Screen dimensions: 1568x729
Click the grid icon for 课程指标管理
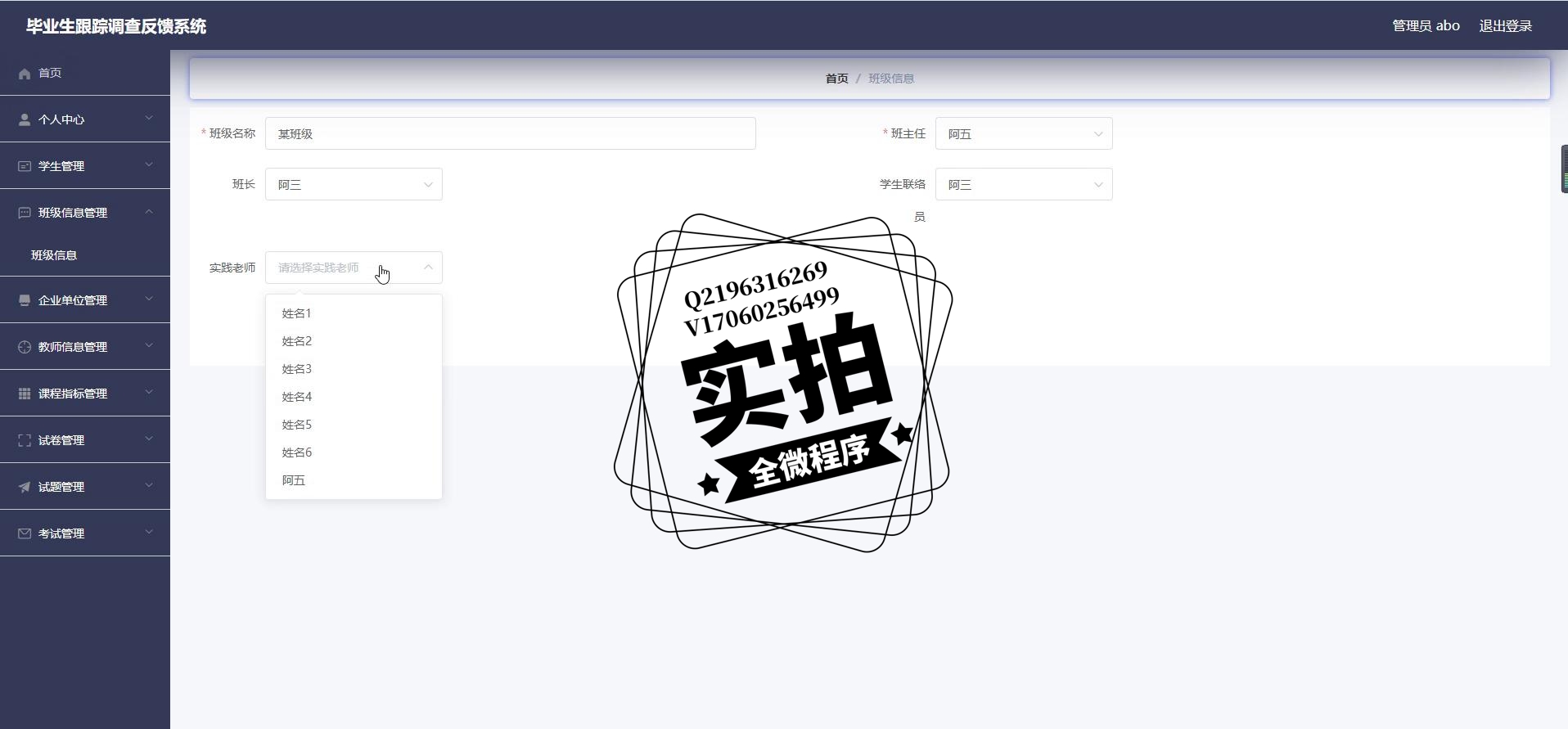click(25, 394)
